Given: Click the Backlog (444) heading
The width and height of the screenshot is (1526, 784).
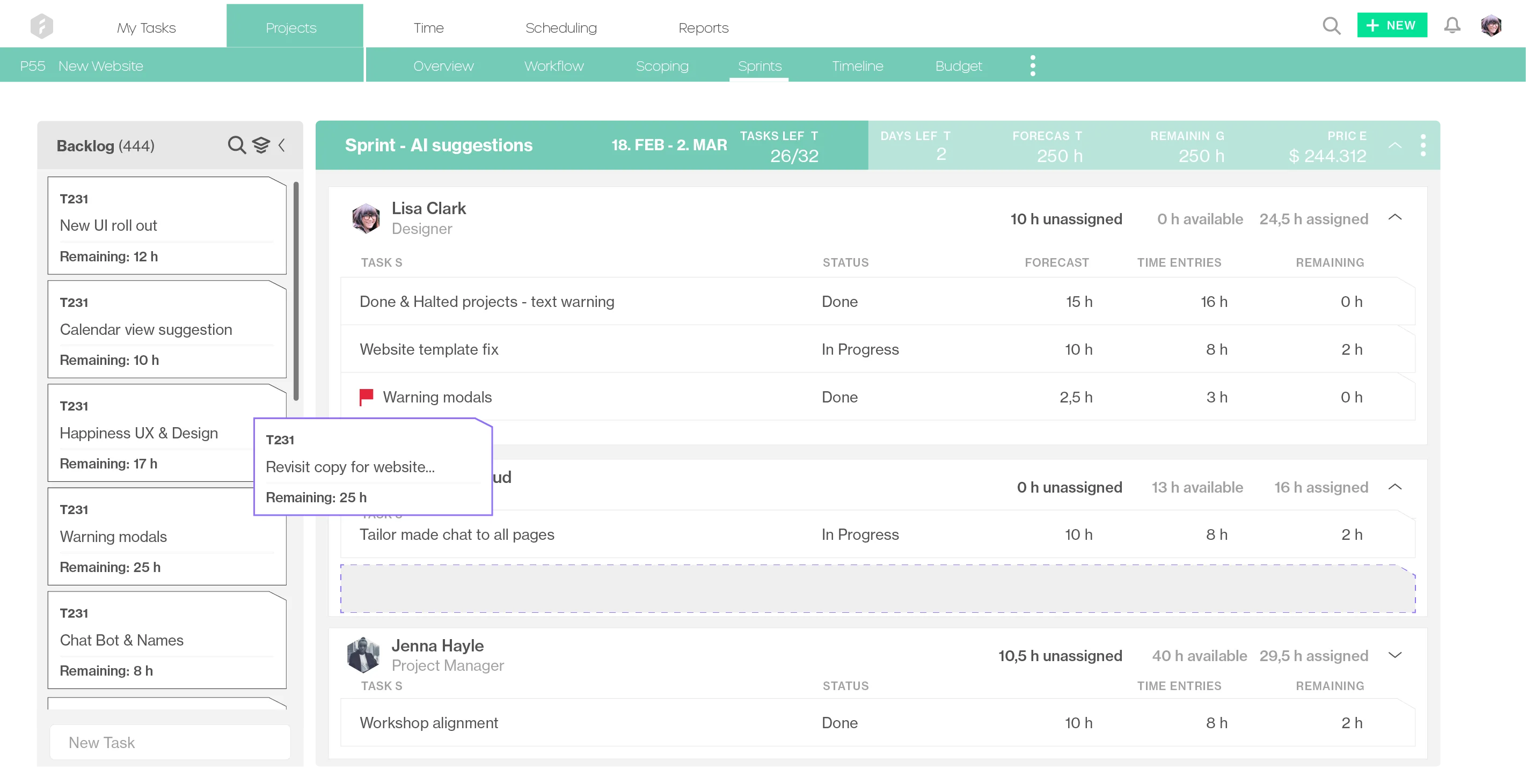Looking at the screenshot, I should click(105, 145).
